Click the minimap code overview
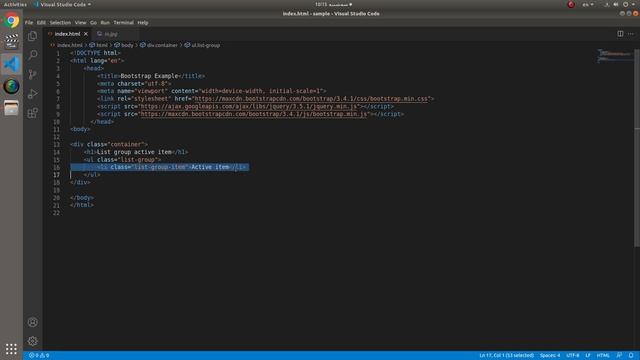 coord(616,56)
